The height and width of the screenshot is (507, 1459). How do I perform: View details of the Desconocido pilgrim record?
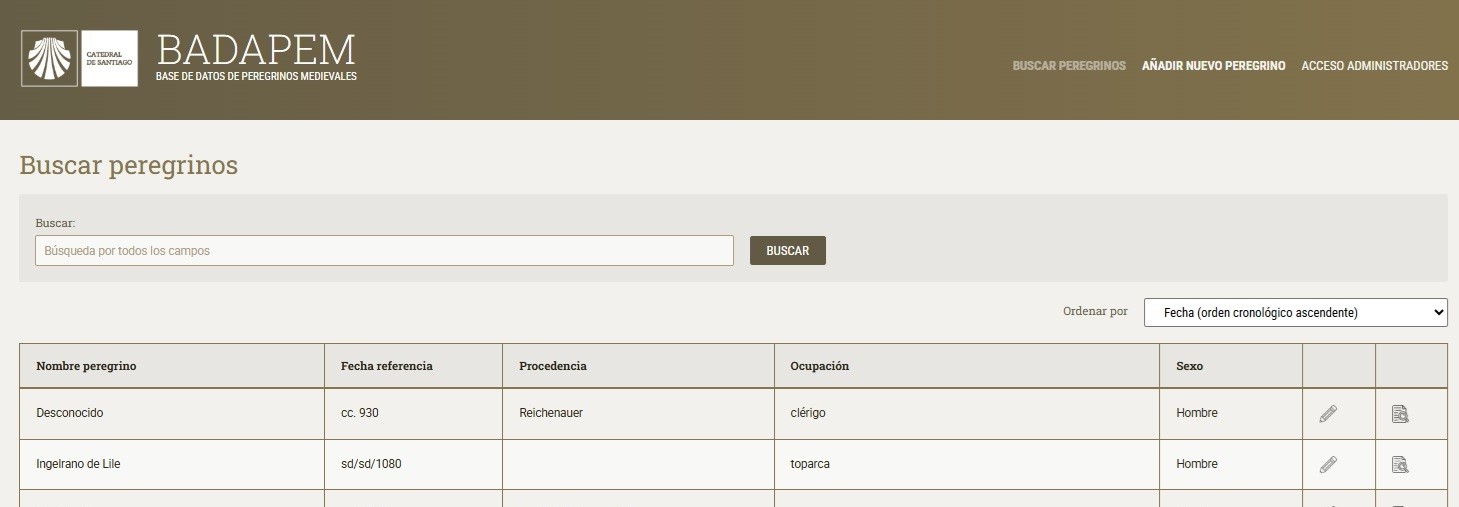(x=1400, y=413)
